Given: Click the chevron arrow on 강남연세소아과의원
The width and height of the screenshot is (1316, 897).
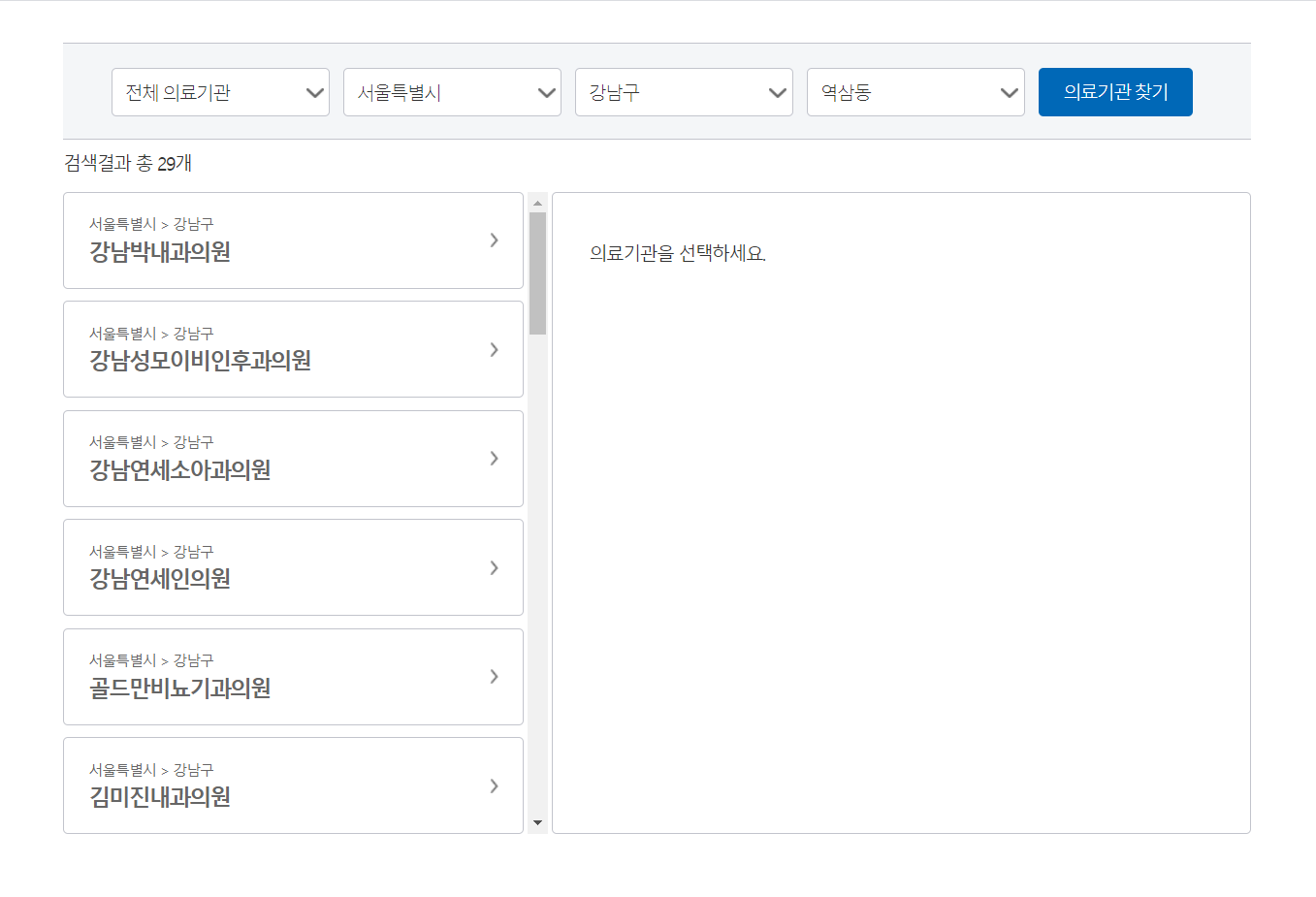Looking at the screenshot, I should pyautogui.click(x=495, y=458).
